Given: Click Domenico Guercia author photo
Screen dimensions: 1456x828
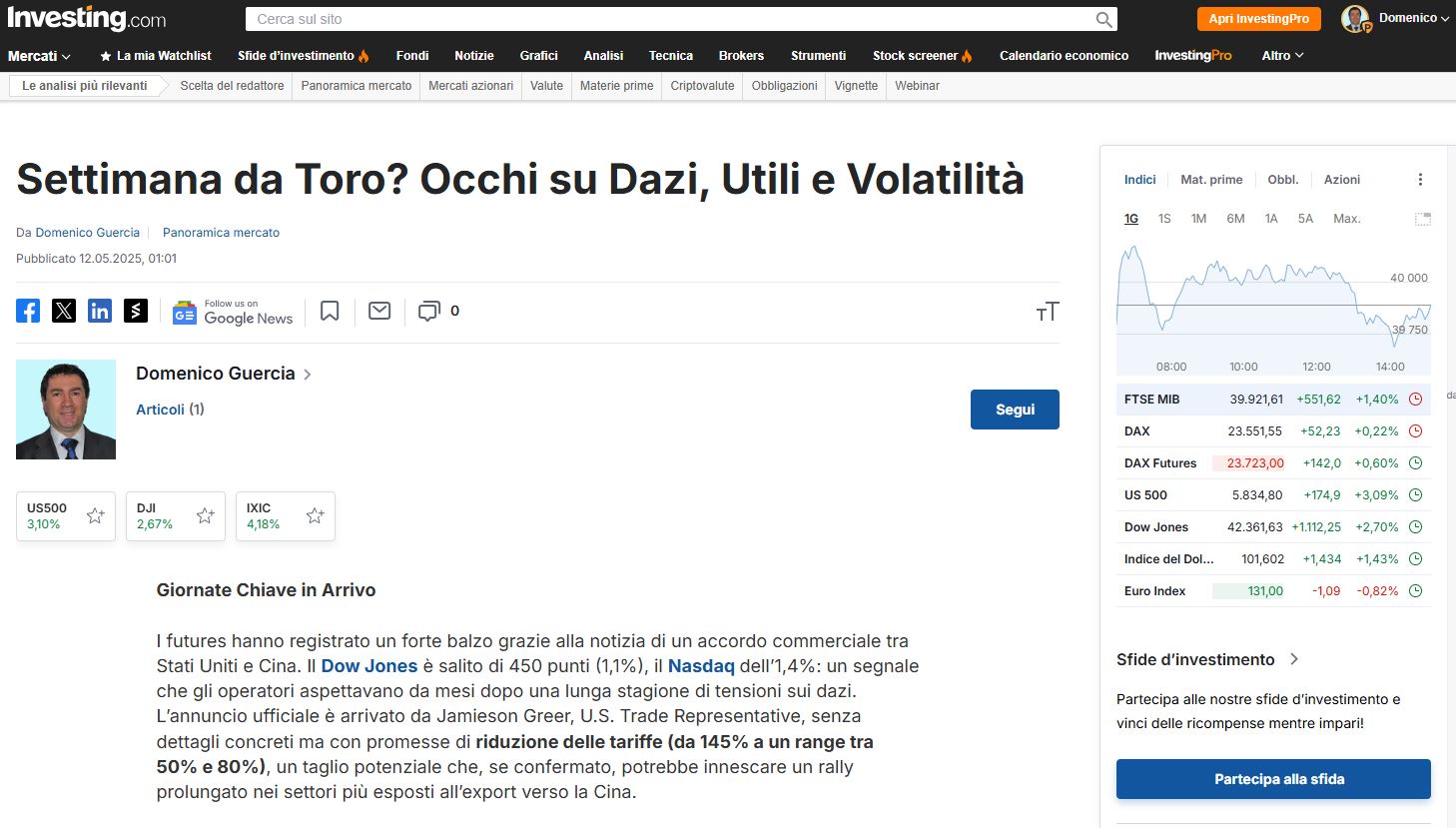Looking at the screenshot, I should click(x=66, y=410).
